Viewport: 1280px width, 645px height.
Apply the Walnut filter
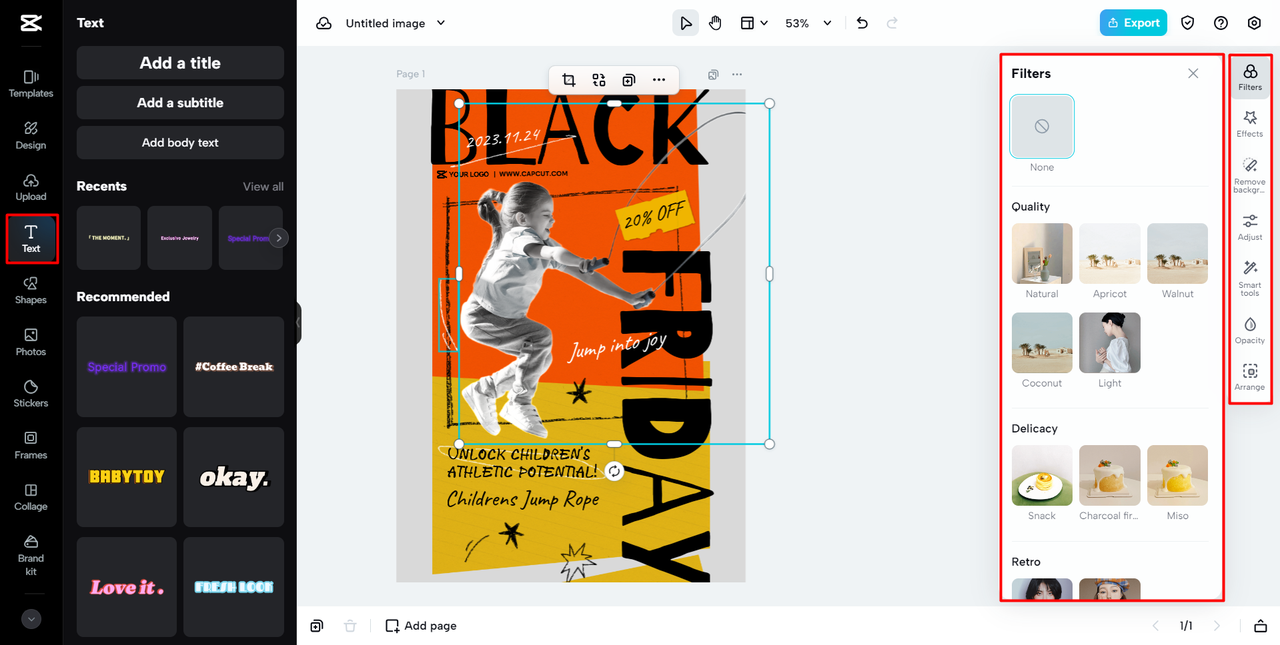[x=1178, y=254]
